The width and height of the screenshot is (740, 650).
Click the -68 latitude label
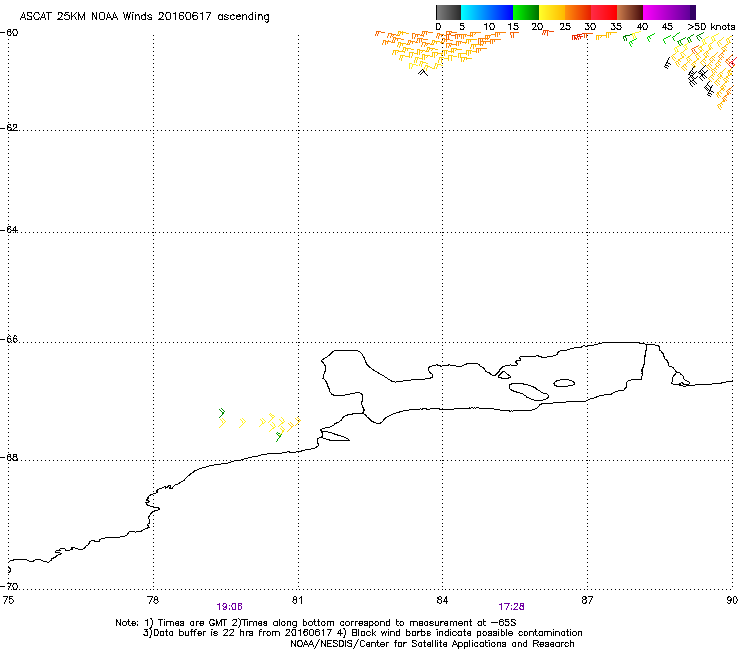(9, 457)
